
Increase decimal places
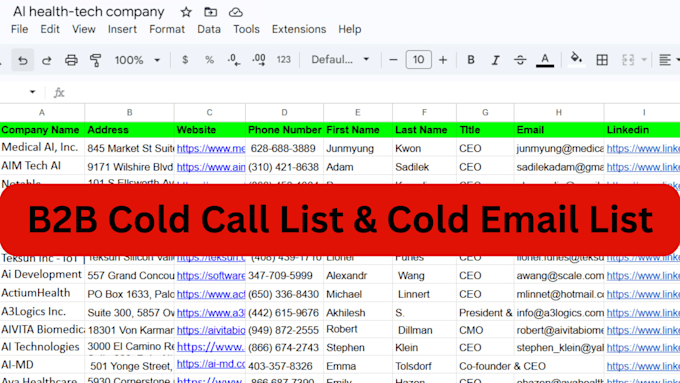[259, 60]
